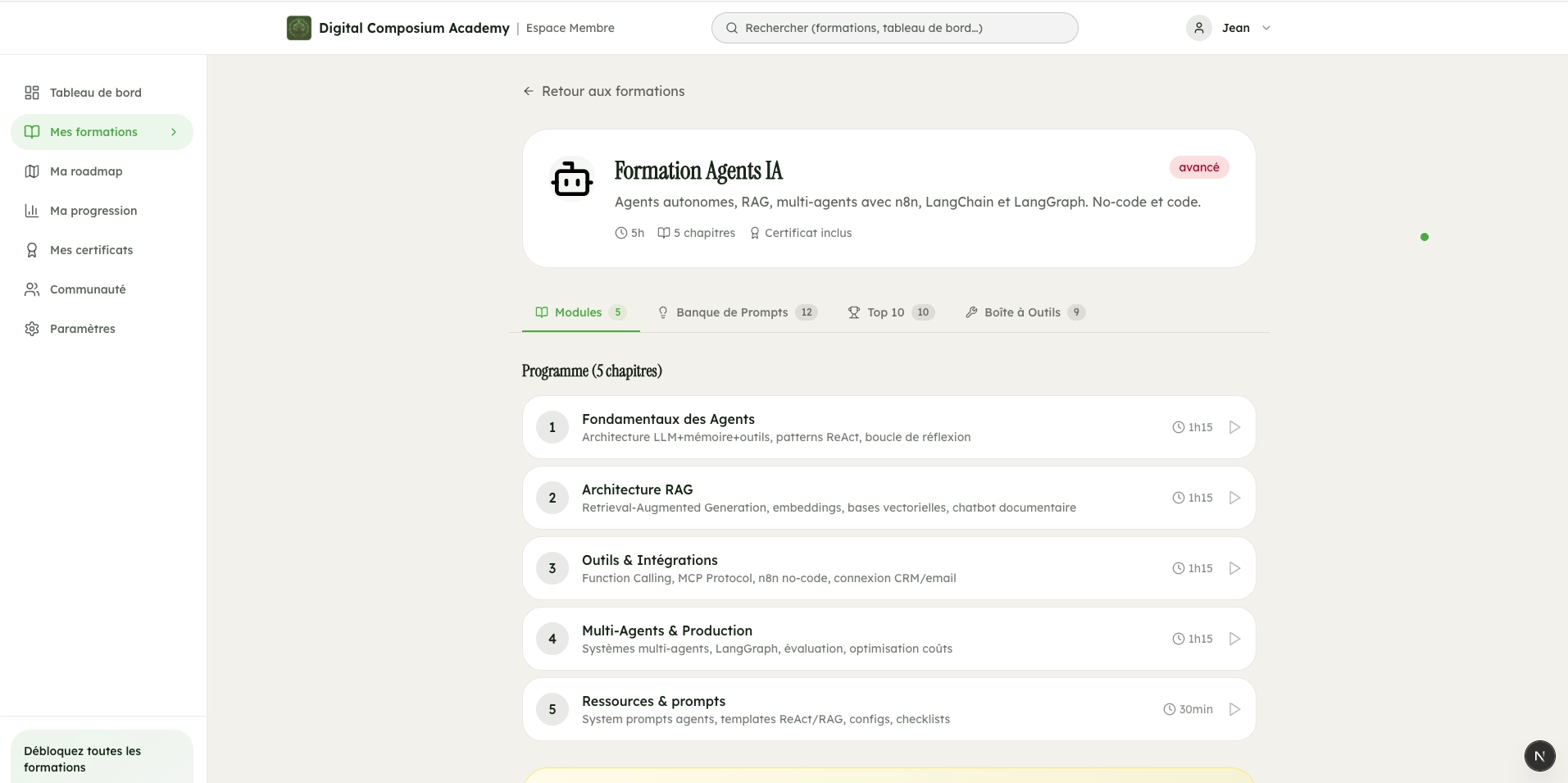
Task: Open Communauté with the people icon
Action: coord(31,289)
